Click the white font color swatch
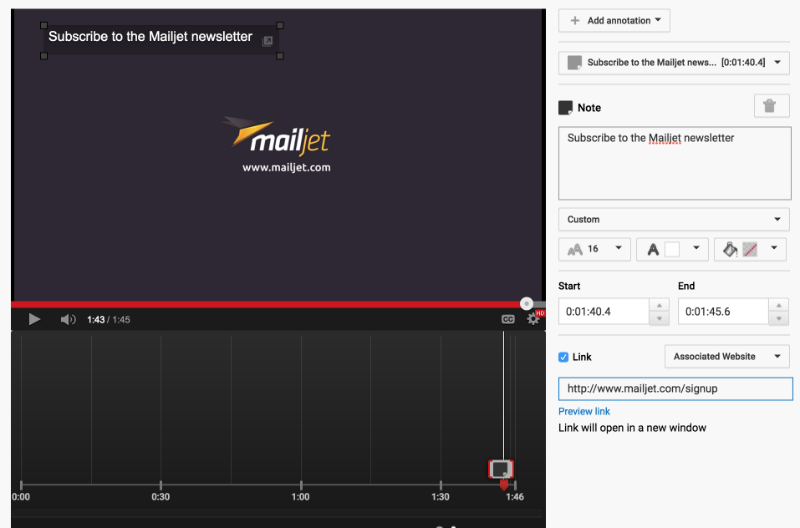 pos(672,249)
